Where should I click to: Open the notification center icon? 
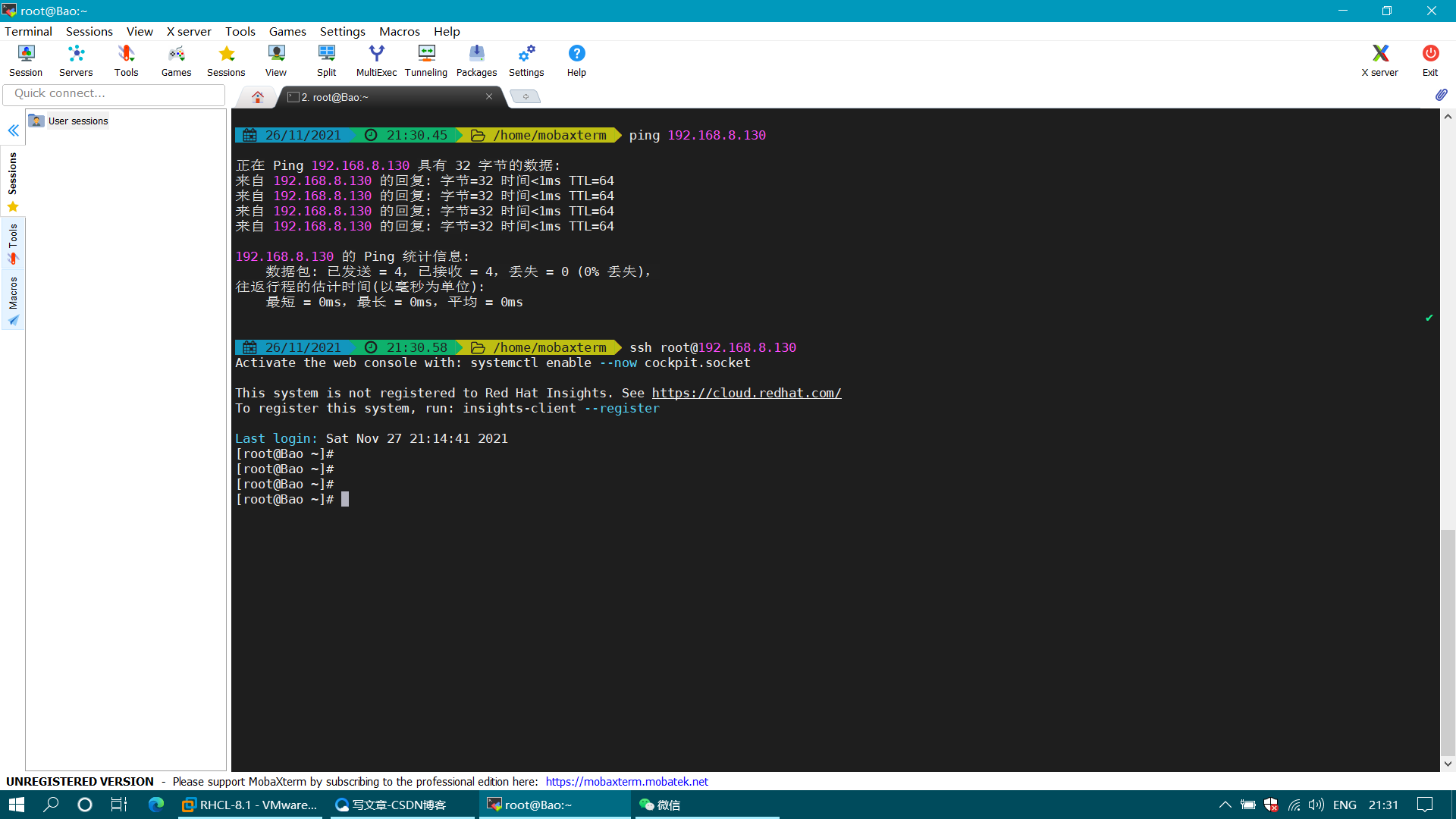point(1425,805)
